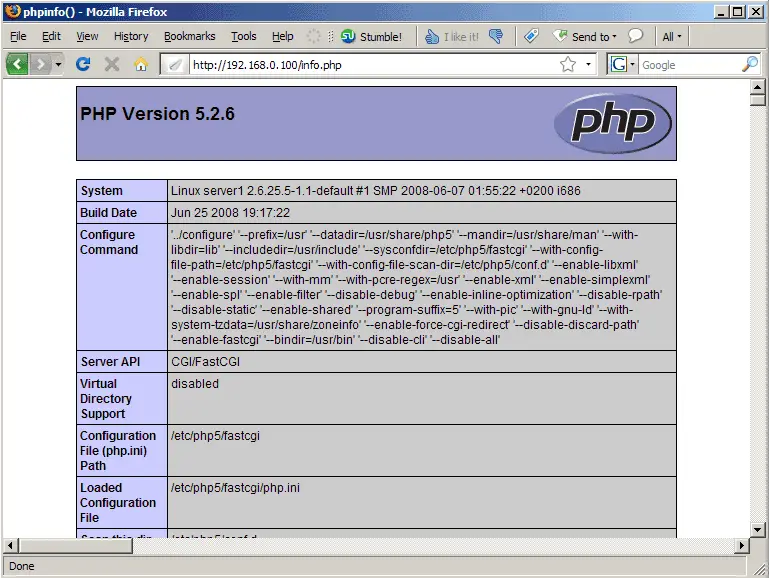Image resolution: width=769 pixels, height=578 pixels.
Task: Click the Firefox icon in the title bar
Action: [x=13, y=11]
